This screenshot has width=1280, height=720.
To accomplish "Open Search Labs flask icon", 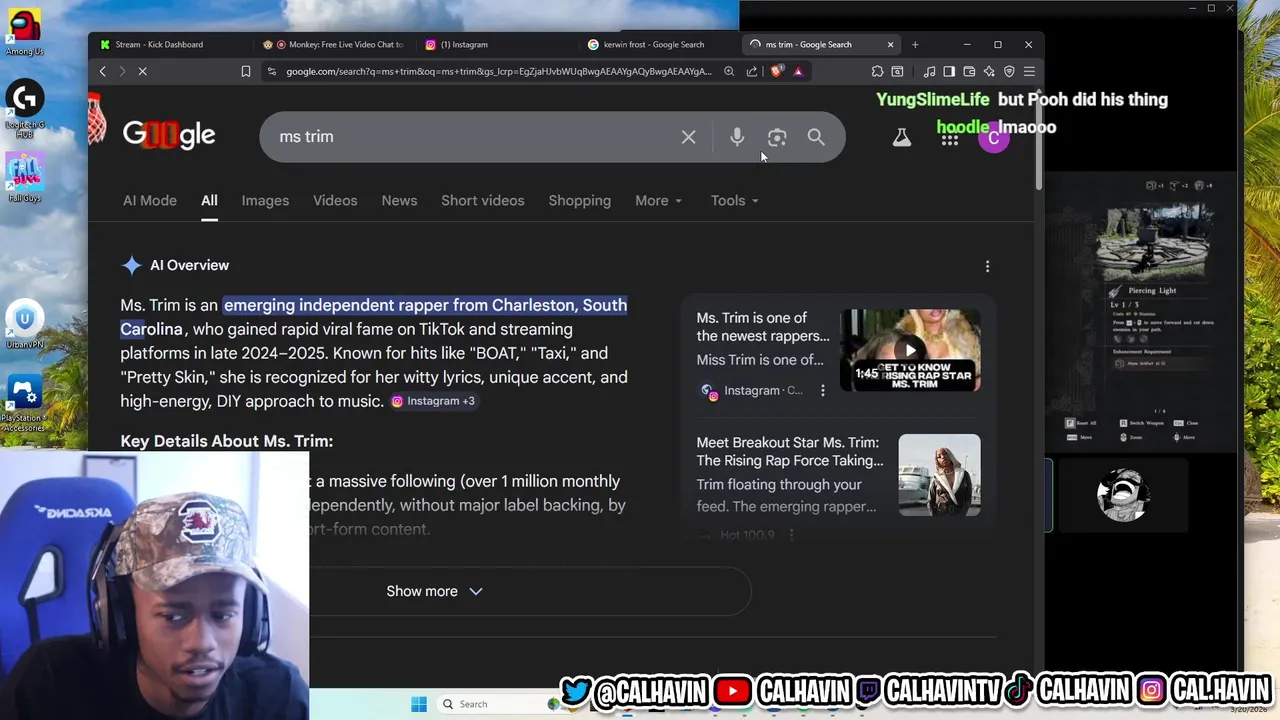I will point(902,138).
